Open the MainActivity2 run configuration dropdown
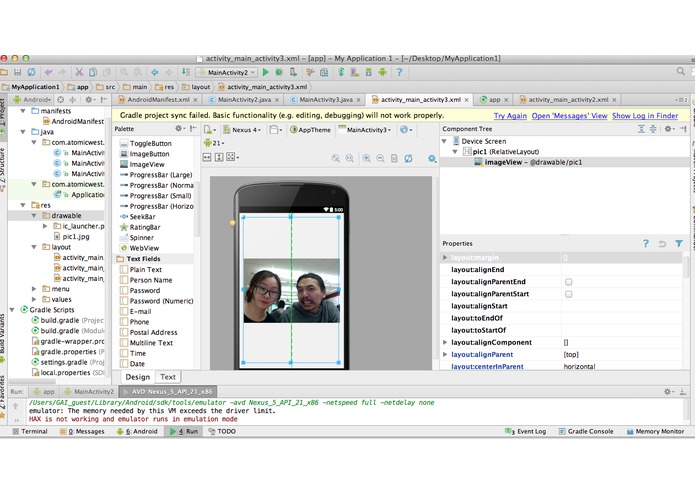Screen dimensions: 695x494 (x=226, y=72)
